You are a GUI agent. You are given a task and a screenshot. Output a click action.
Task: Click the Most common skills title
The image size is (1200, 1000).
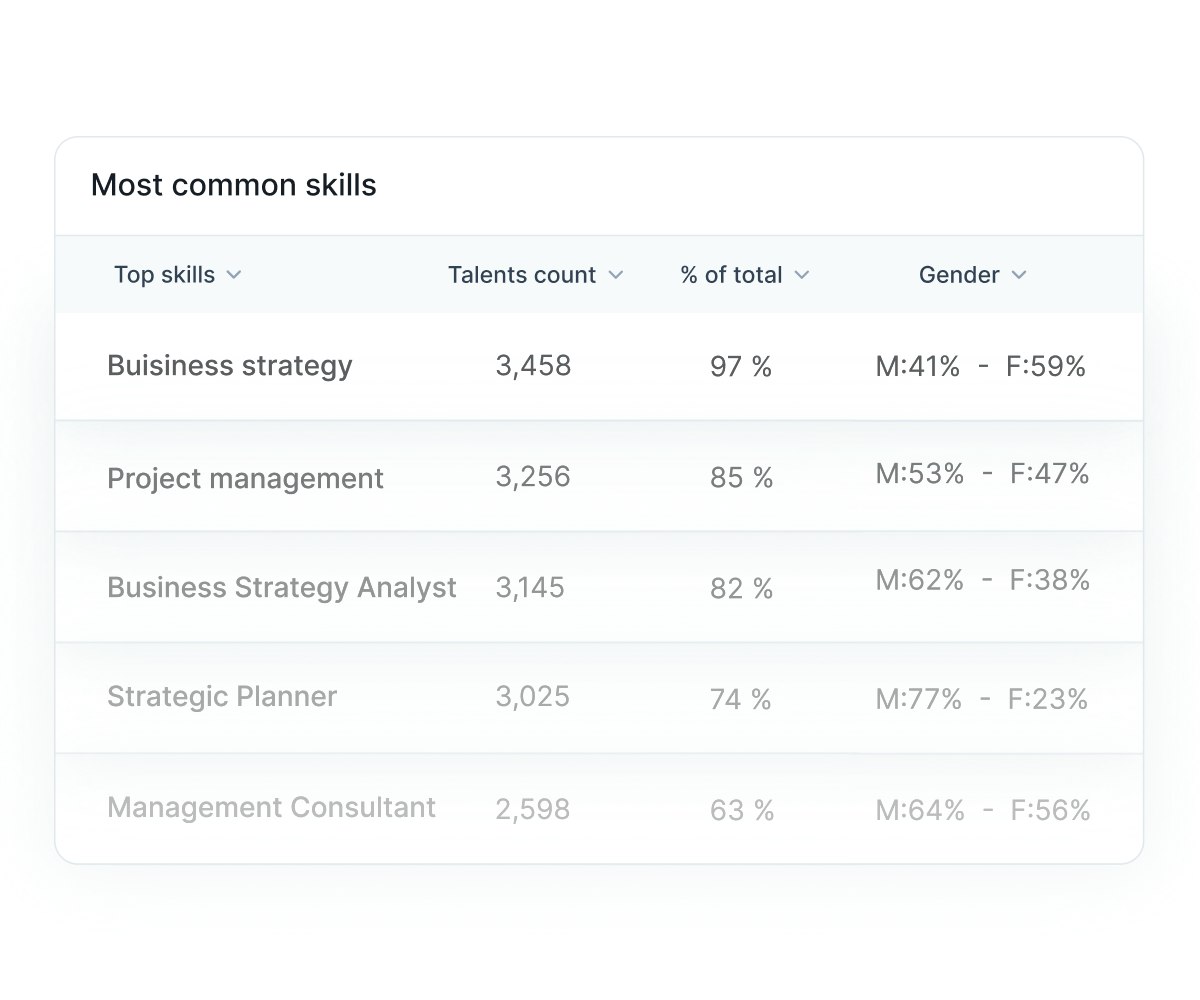pos(234,185)
